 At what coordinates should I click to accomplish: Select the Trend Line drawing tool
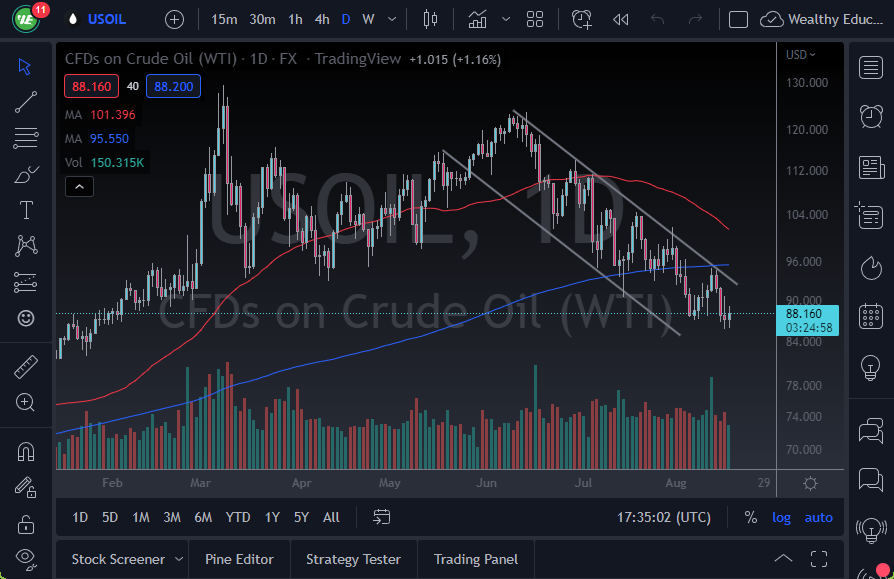click(x=25, y=101)
